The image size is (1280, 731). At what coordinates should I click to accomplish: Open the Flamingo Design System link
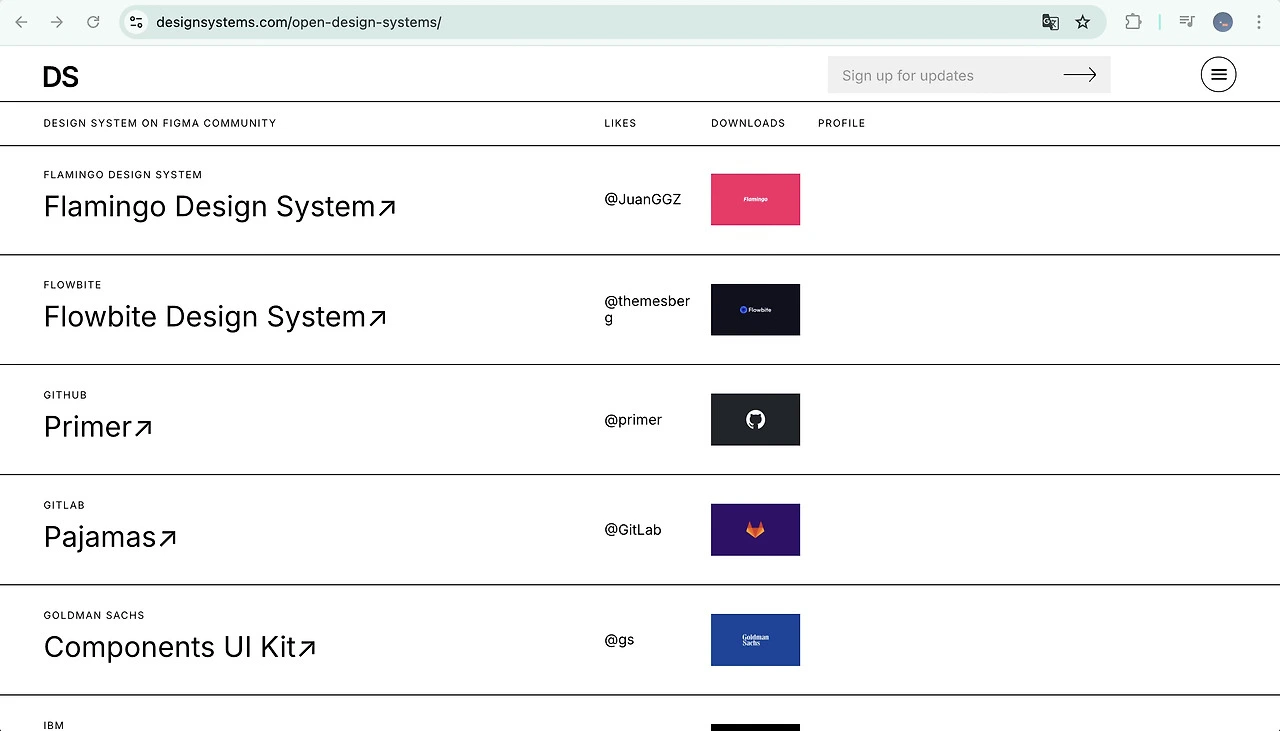220,206
